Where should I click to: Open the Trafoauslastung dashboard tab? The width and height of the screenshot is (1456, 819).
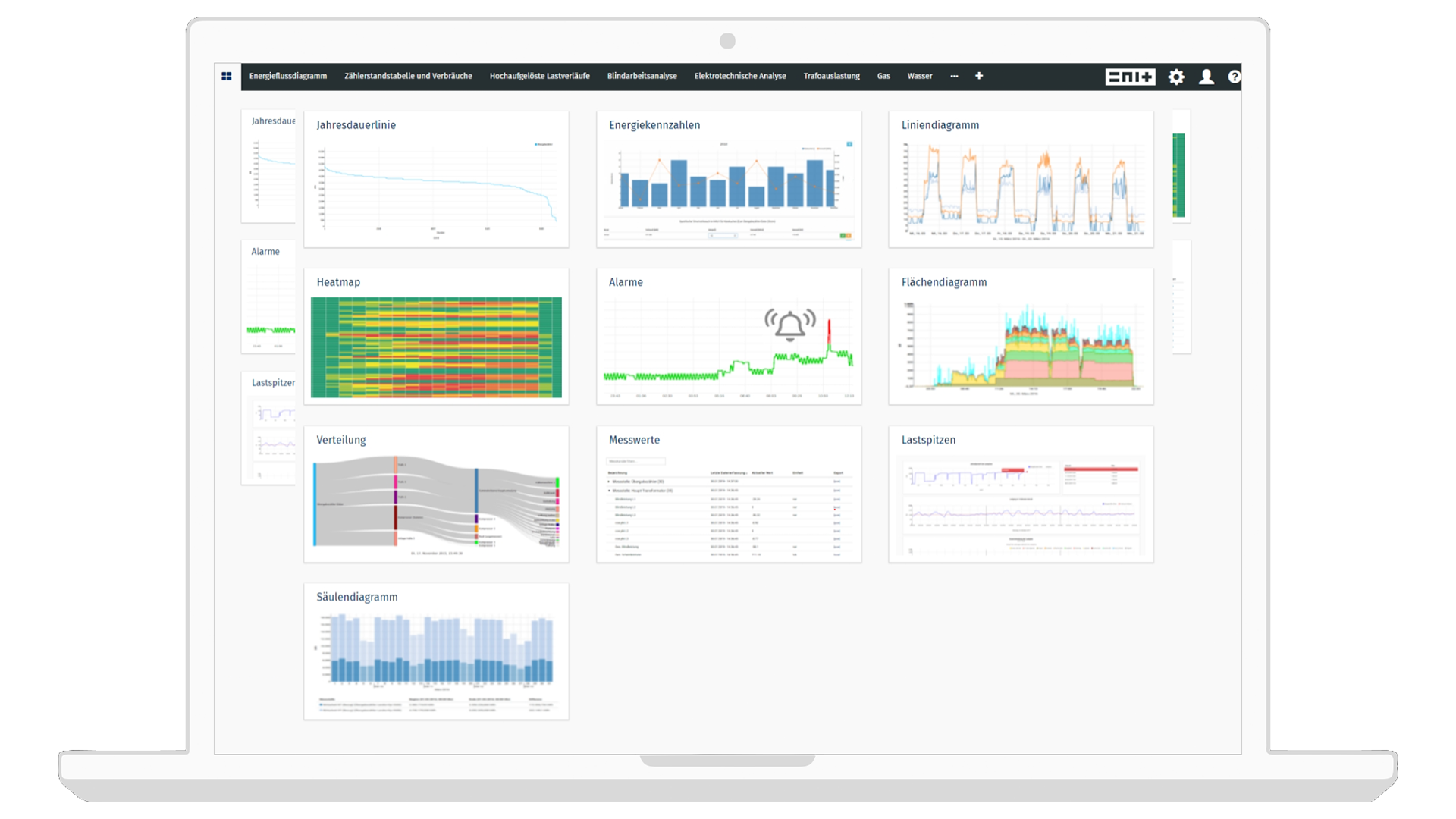click(832, 76)
